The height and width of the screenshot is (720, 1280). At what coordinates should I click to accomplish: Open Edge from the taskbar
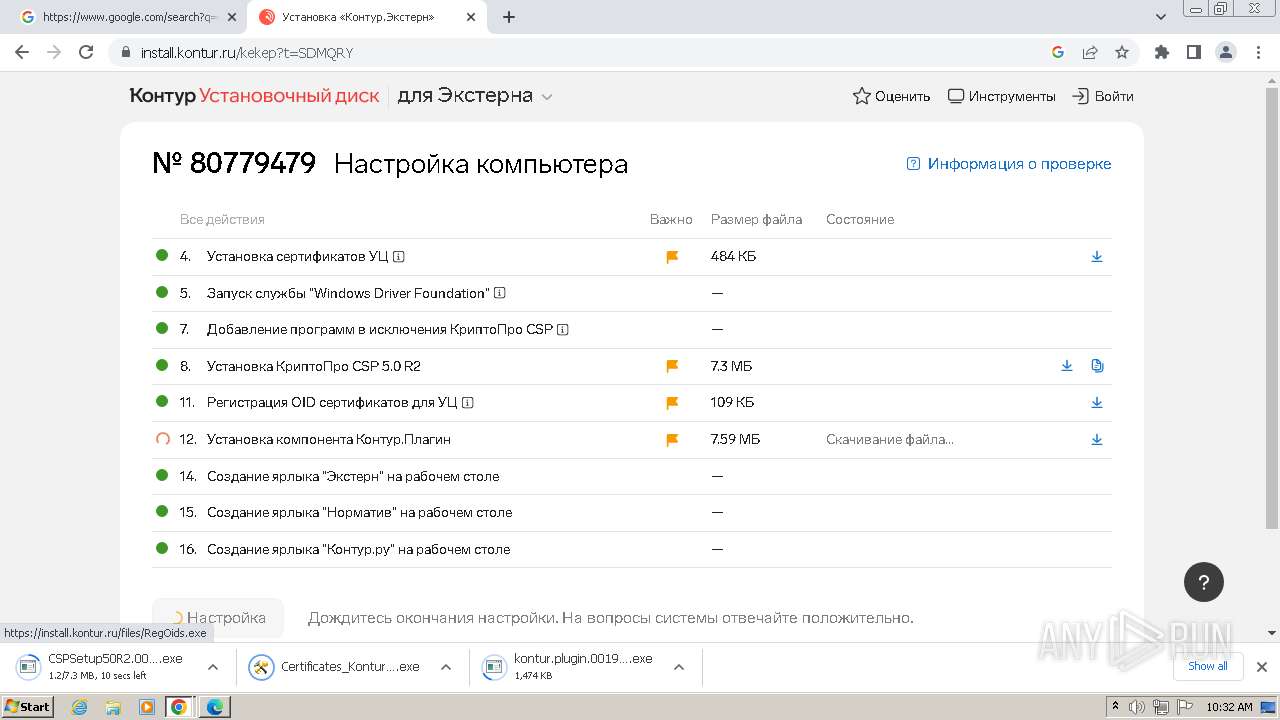[215, 707]
